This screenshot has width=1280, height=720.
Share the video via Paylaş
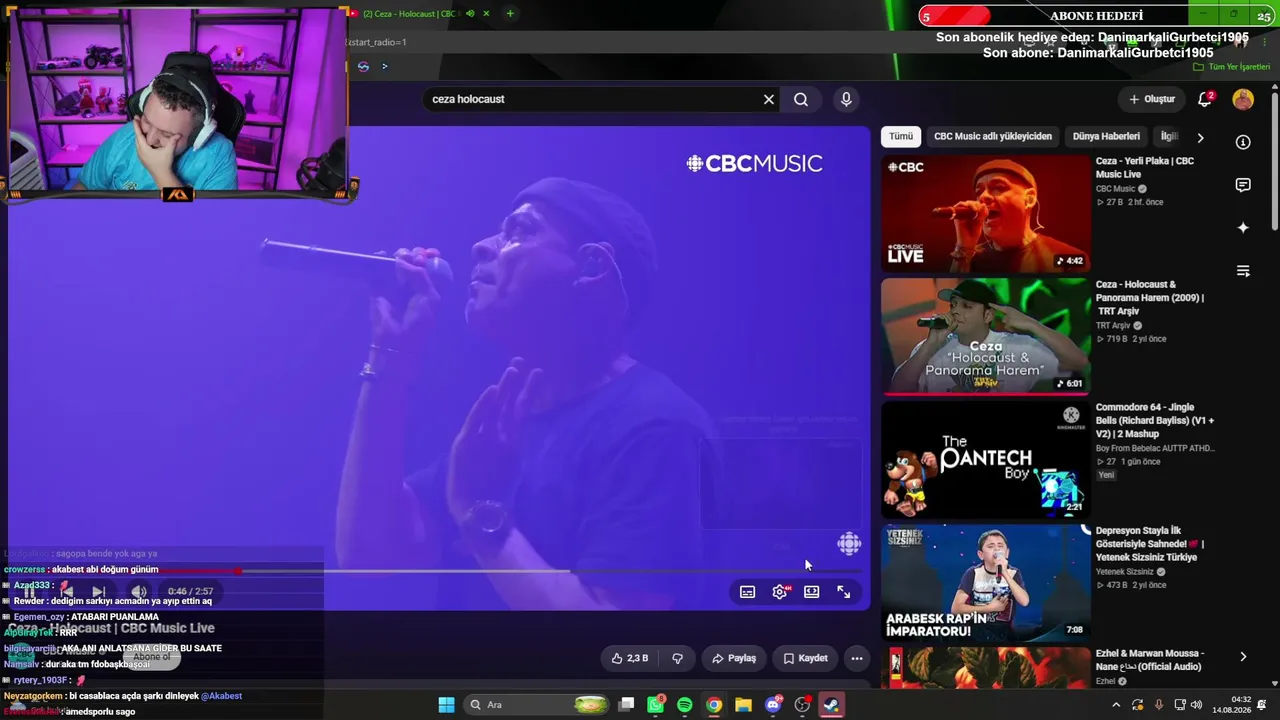coord(733,658)
